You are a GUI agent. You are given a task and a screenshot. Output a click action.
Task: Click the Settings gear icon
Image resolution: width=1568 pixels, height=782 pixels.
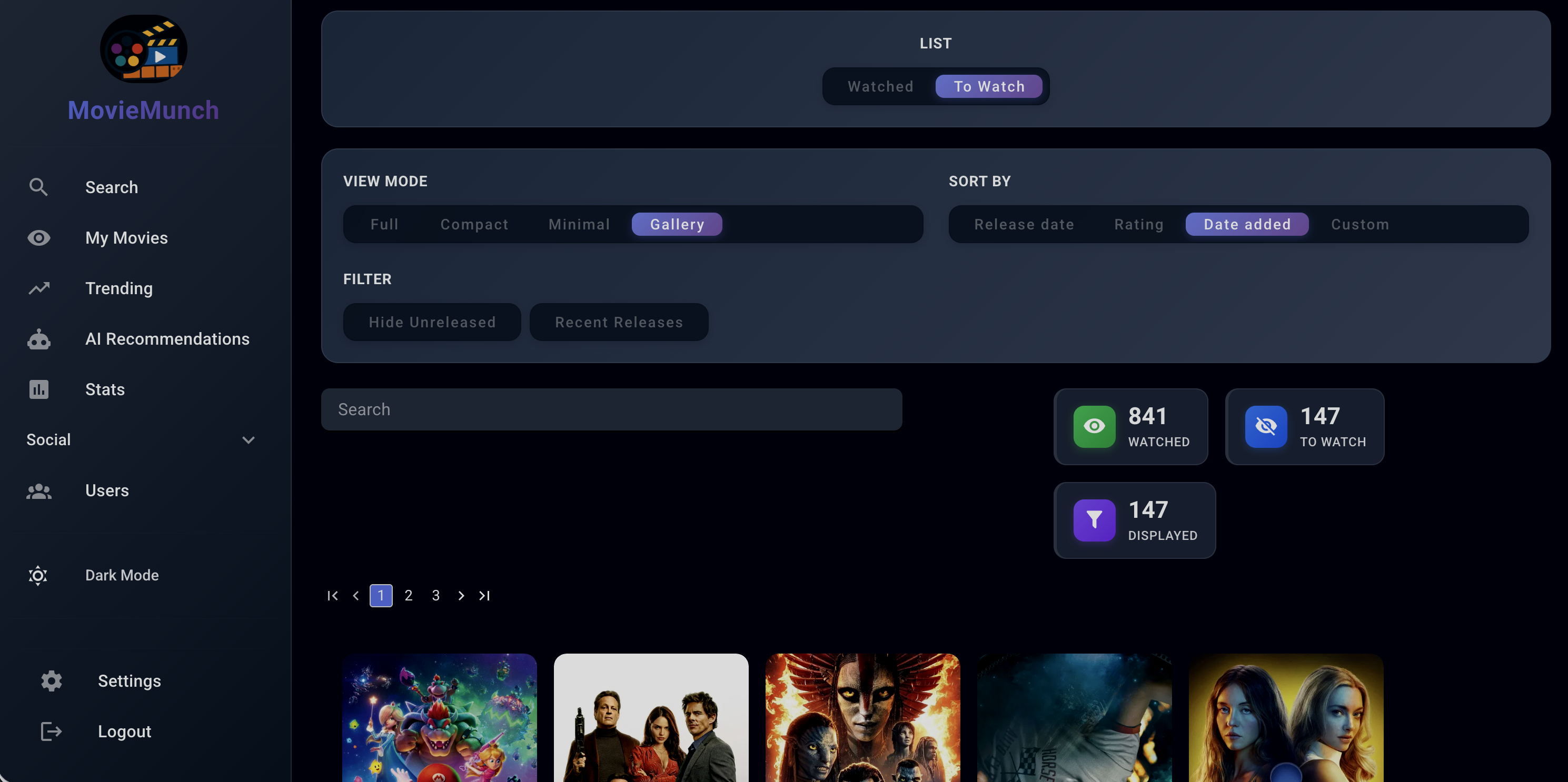(51, 681)
